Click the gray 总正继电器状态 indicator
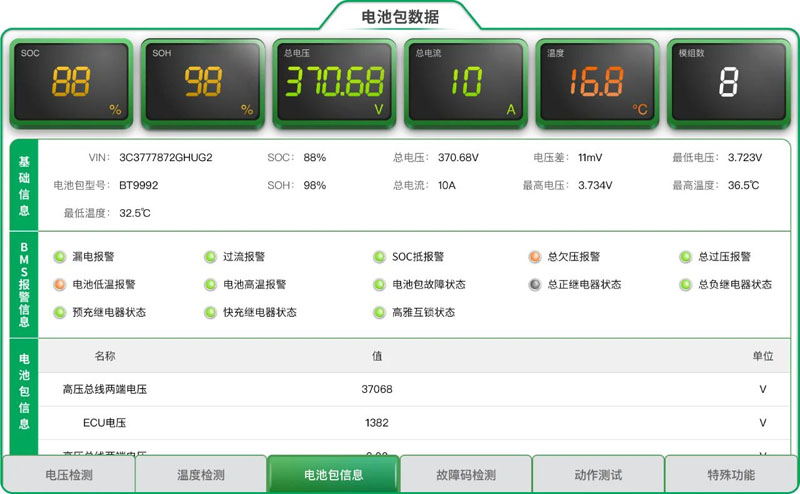 pos(535,285)
